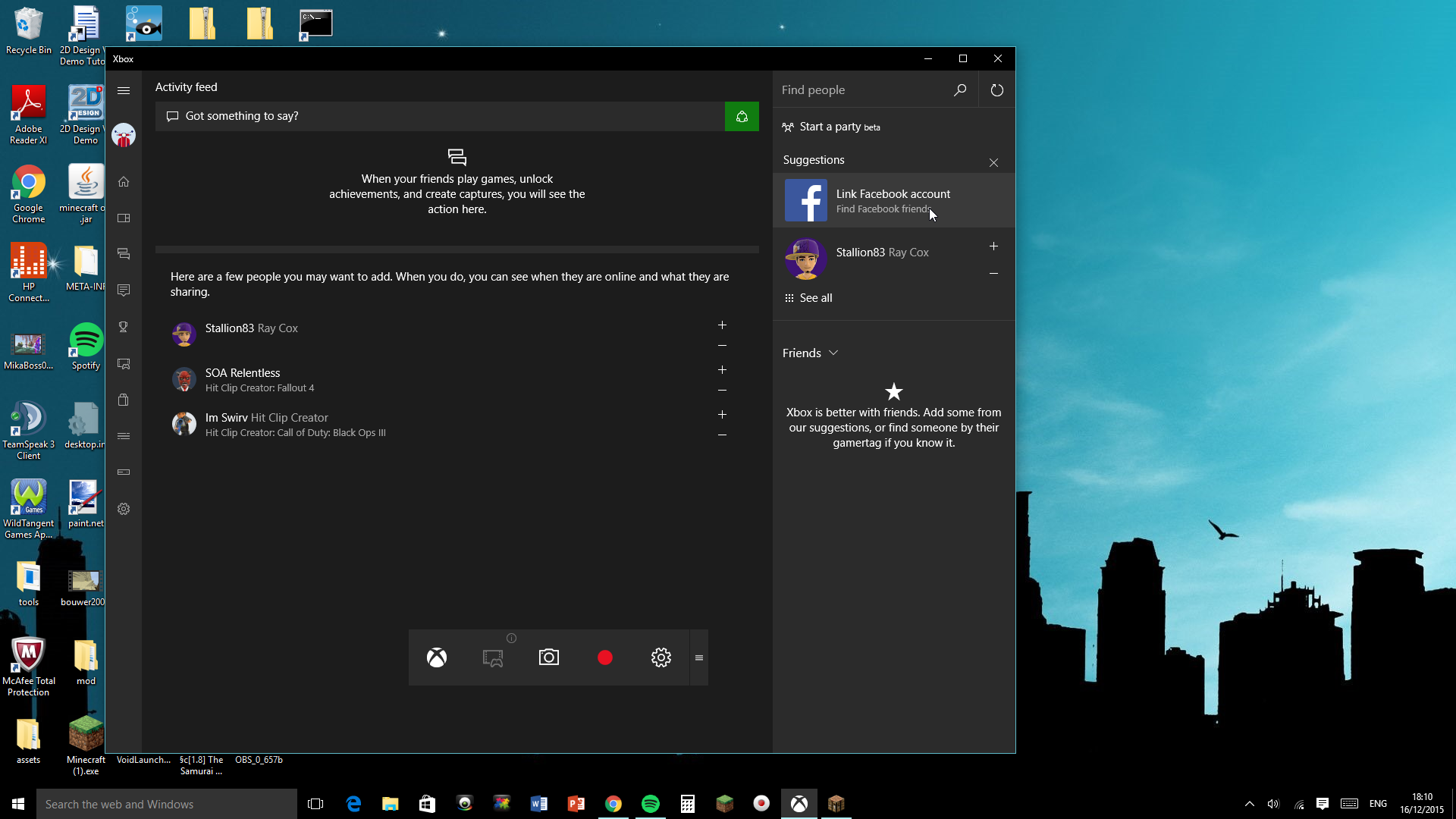Open Task View on taskbar

coord(315,804)
